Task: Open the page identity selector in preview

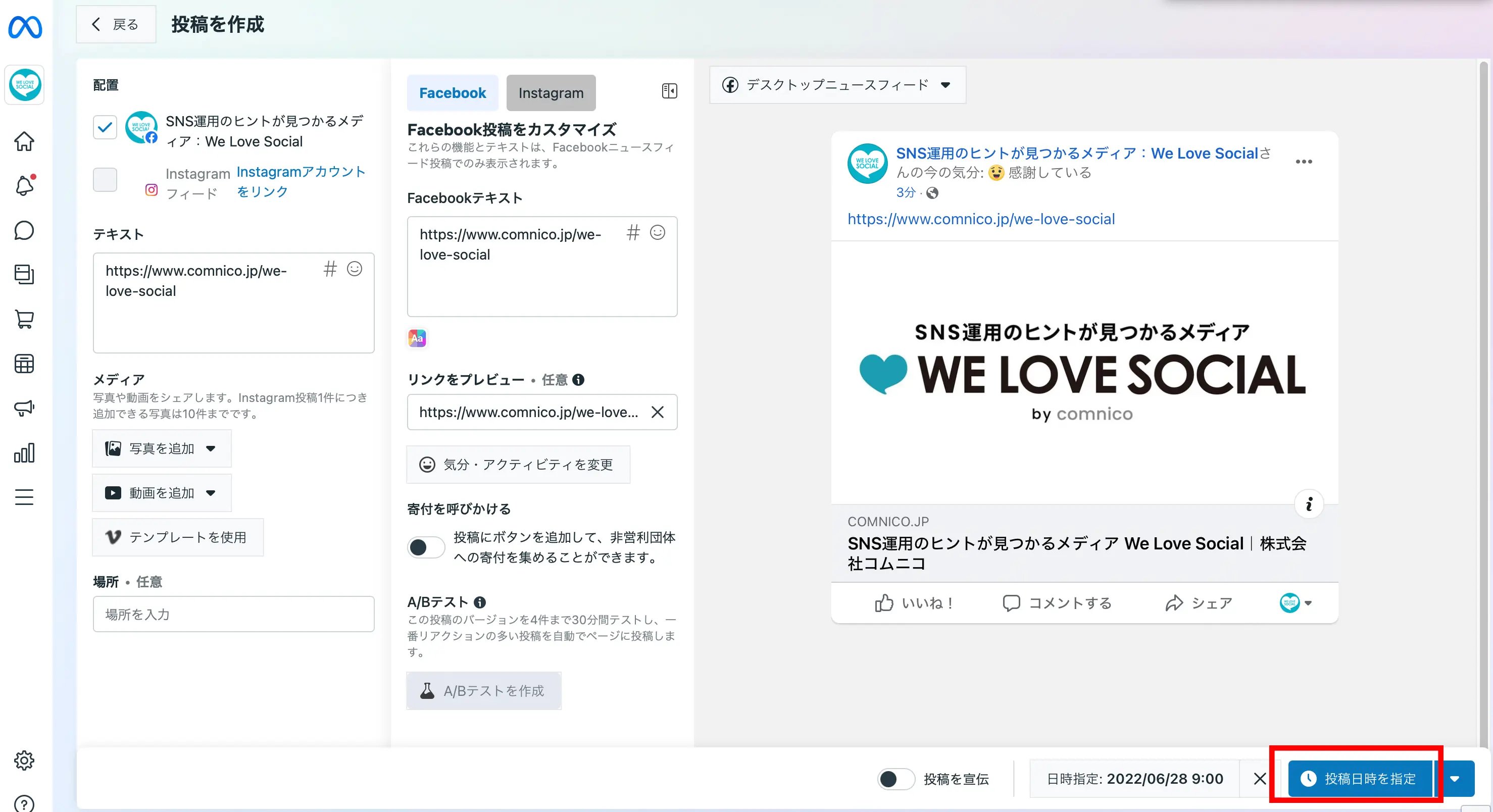Action: point(1296,603)
